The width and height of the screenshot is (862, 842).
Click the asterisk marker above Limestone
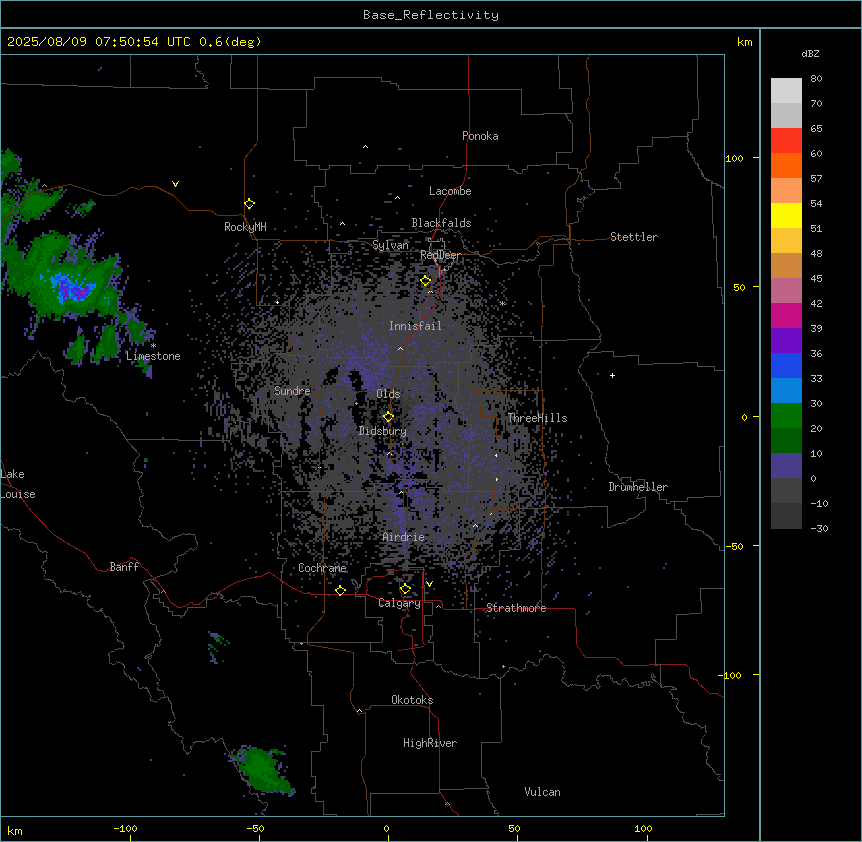click(153, 346)
